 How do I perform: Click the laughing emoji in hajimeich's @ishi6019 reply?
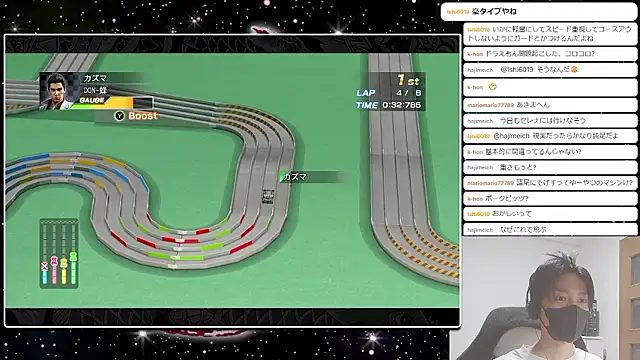(x=574, y=69)
